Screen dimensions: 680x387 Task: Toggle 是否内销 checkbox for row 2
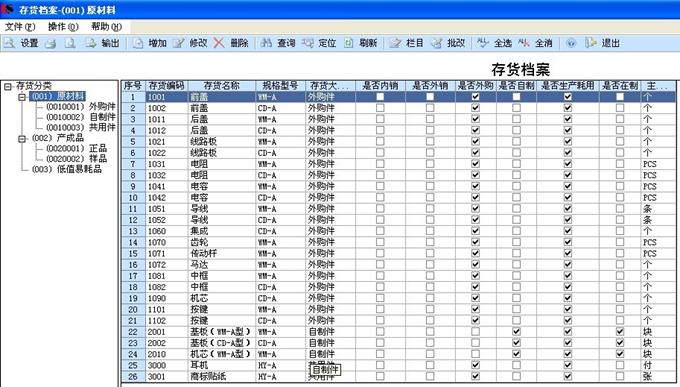(380, 108)
